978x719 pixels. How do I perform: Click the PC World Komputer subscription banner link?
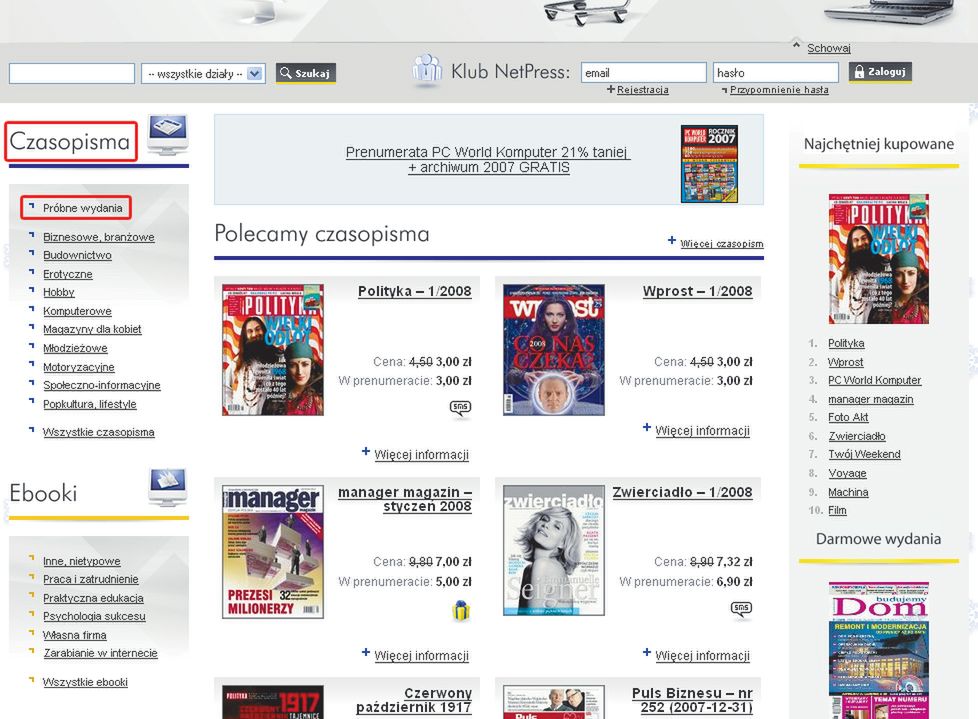pos(488,160)
